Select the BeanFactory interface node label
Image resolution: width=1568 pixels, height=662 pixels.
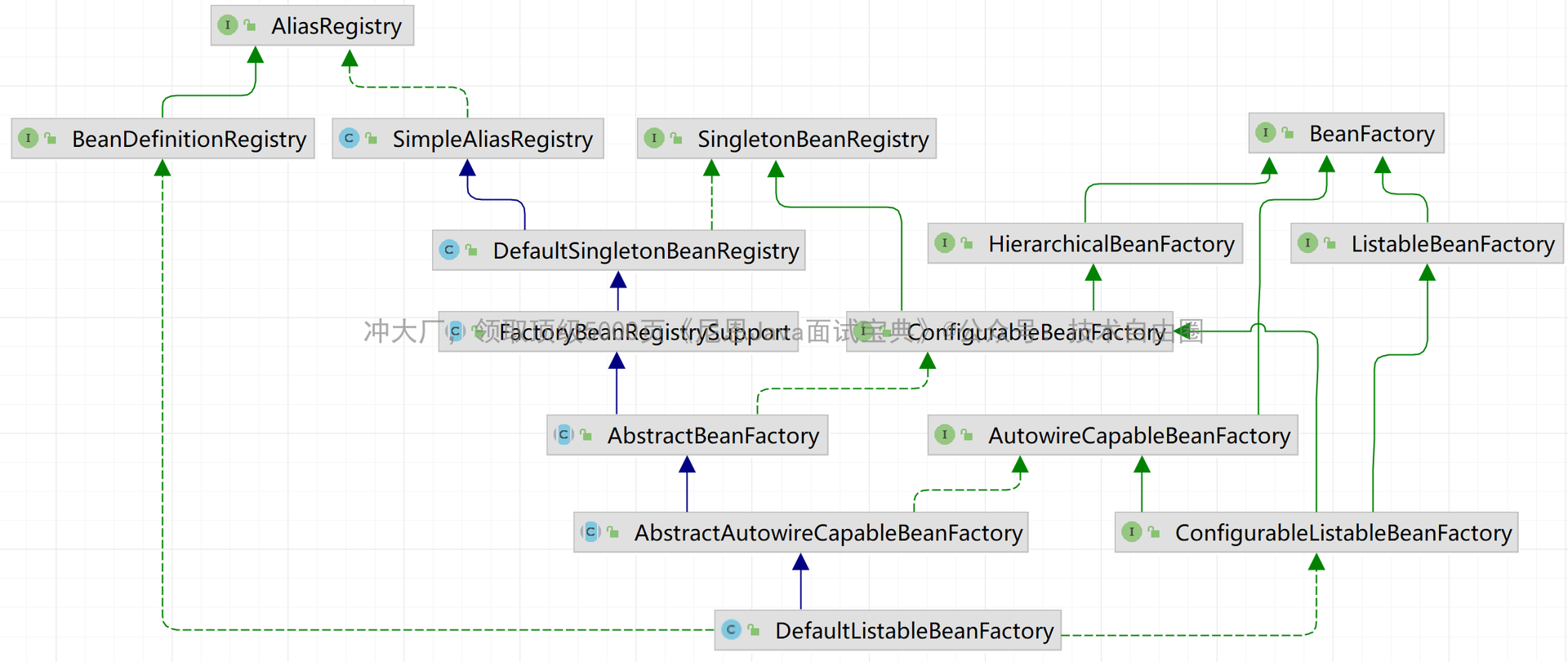coord(1371,134)
